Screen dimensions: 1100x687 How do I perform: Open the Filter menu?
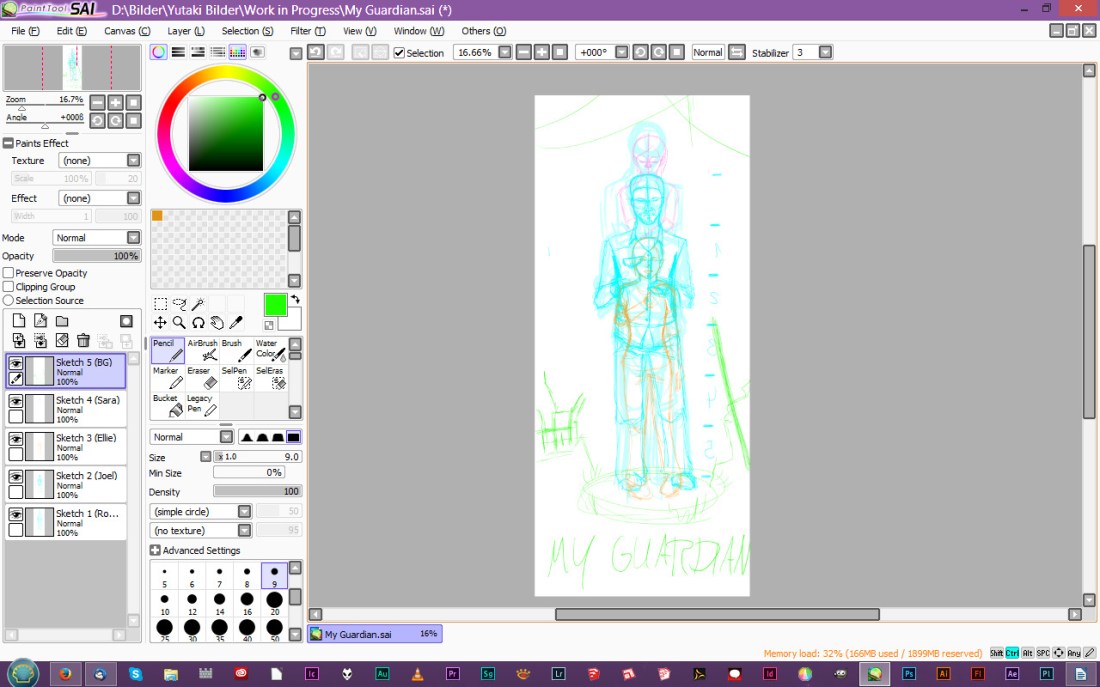[300, 31]
